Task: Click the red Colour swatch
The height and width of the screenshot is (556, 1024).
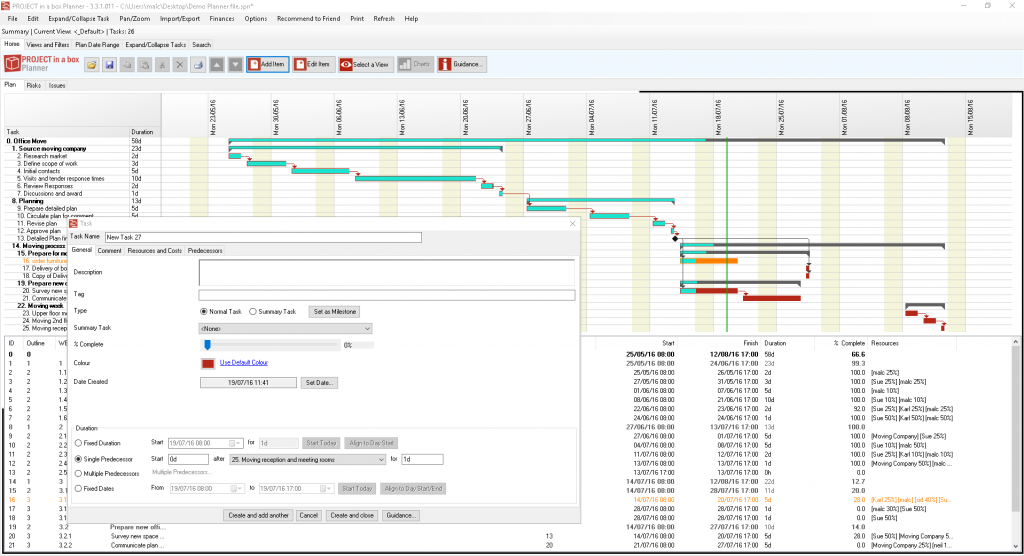Action: coord(208,363)
